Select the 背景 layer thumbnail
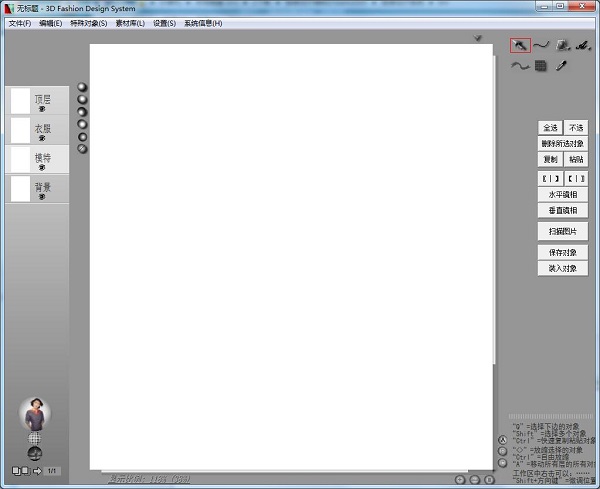Viewport: 600px width, 489px height. pyautogui.click(x=20, y=189)
